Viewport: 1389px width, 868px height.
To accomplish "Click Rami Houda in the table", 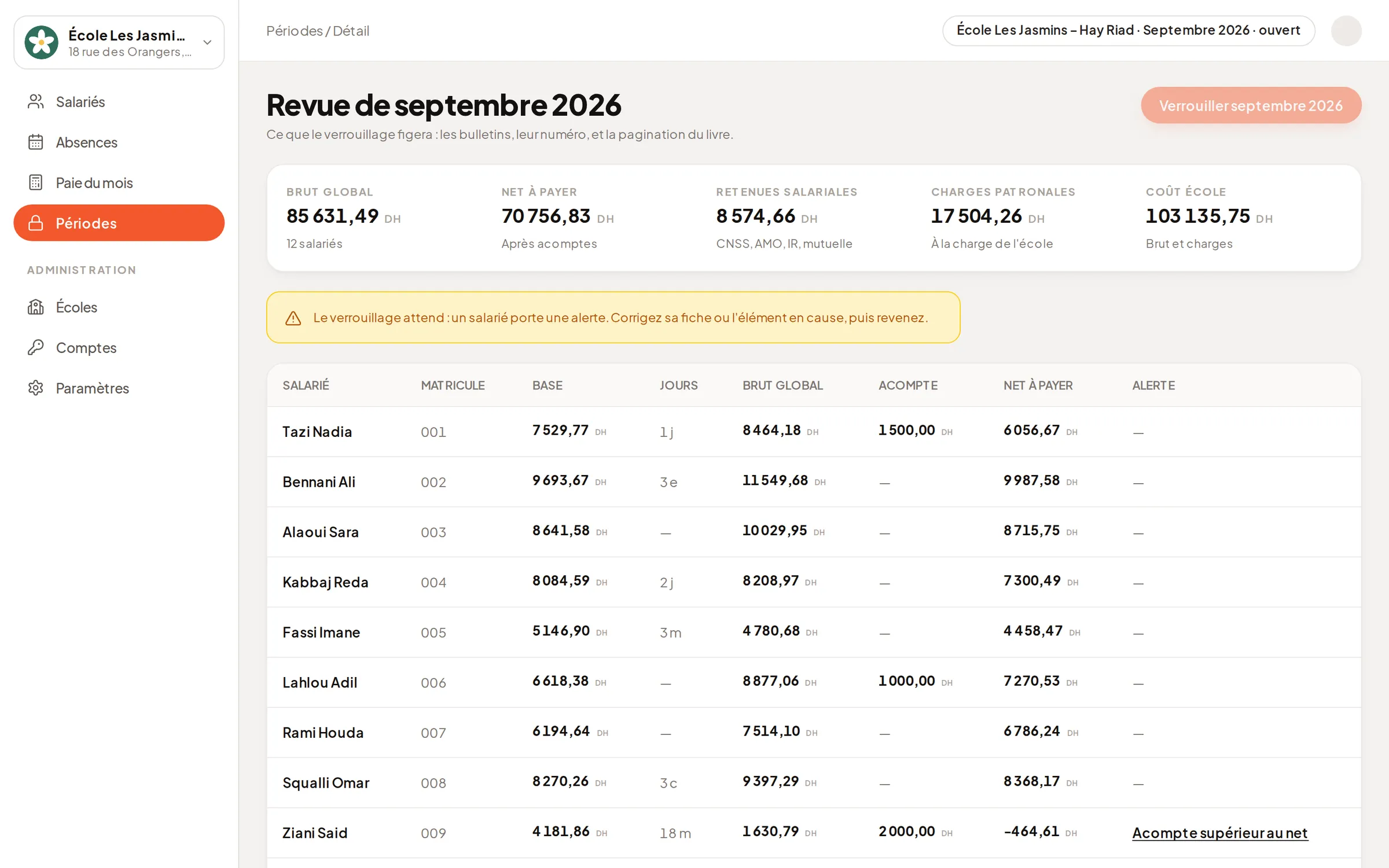I will [x=323, y=733].
